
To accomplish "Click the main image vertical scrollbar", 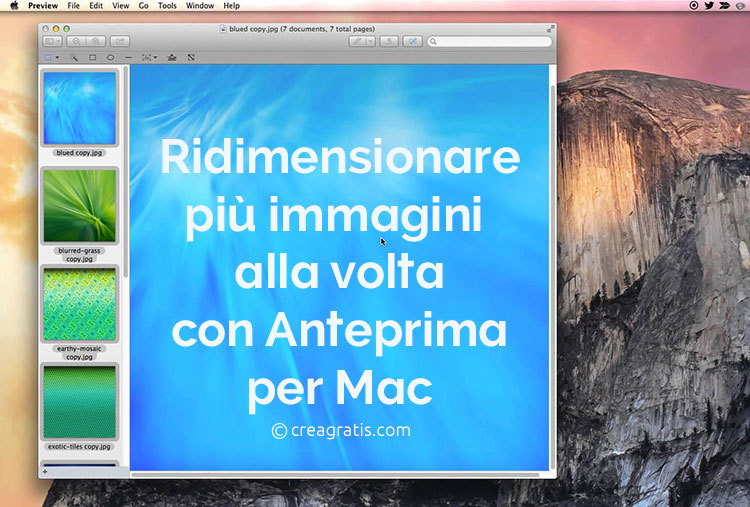I will [x=553, y=277].
